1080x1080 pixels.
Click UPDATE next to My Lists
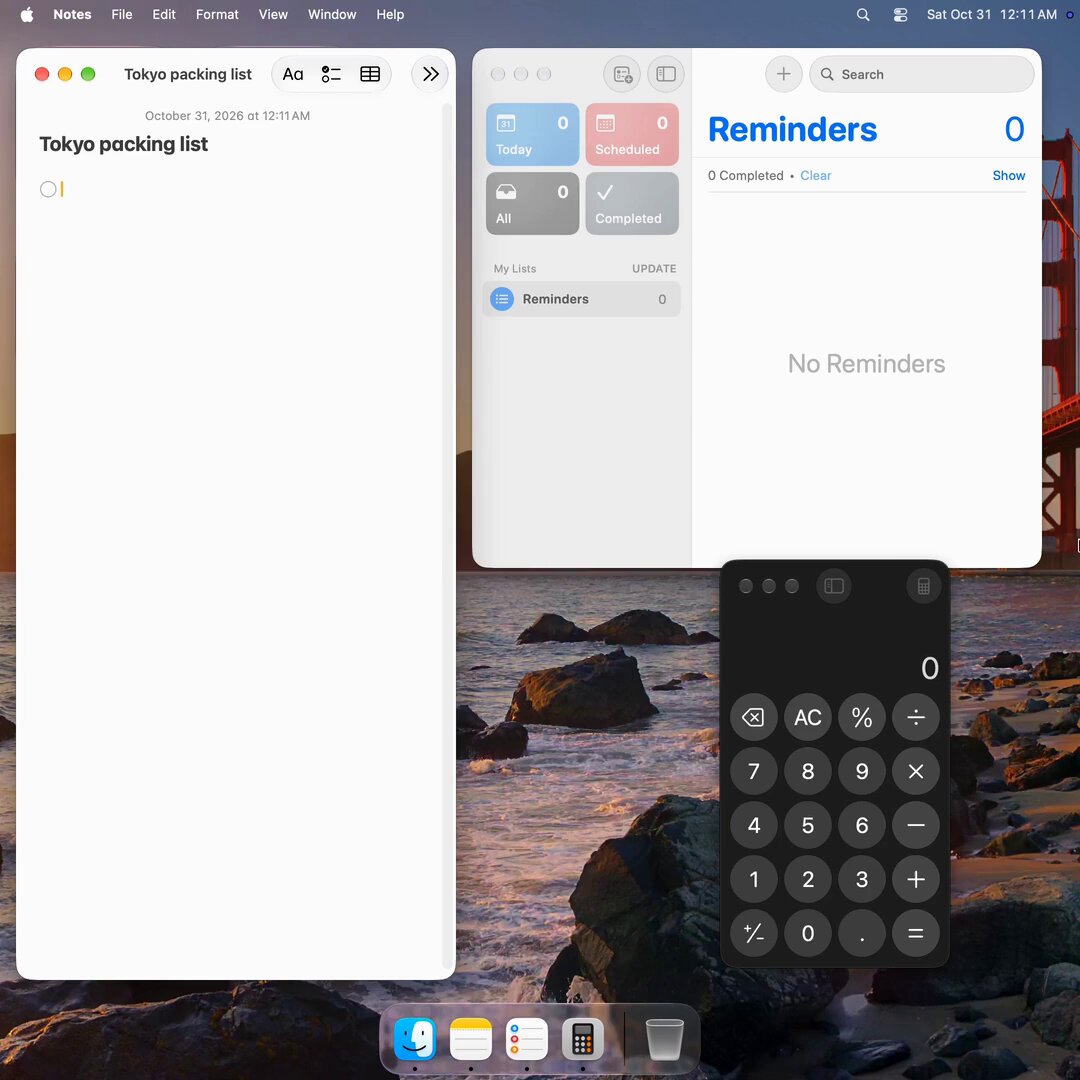coord(654,269)
